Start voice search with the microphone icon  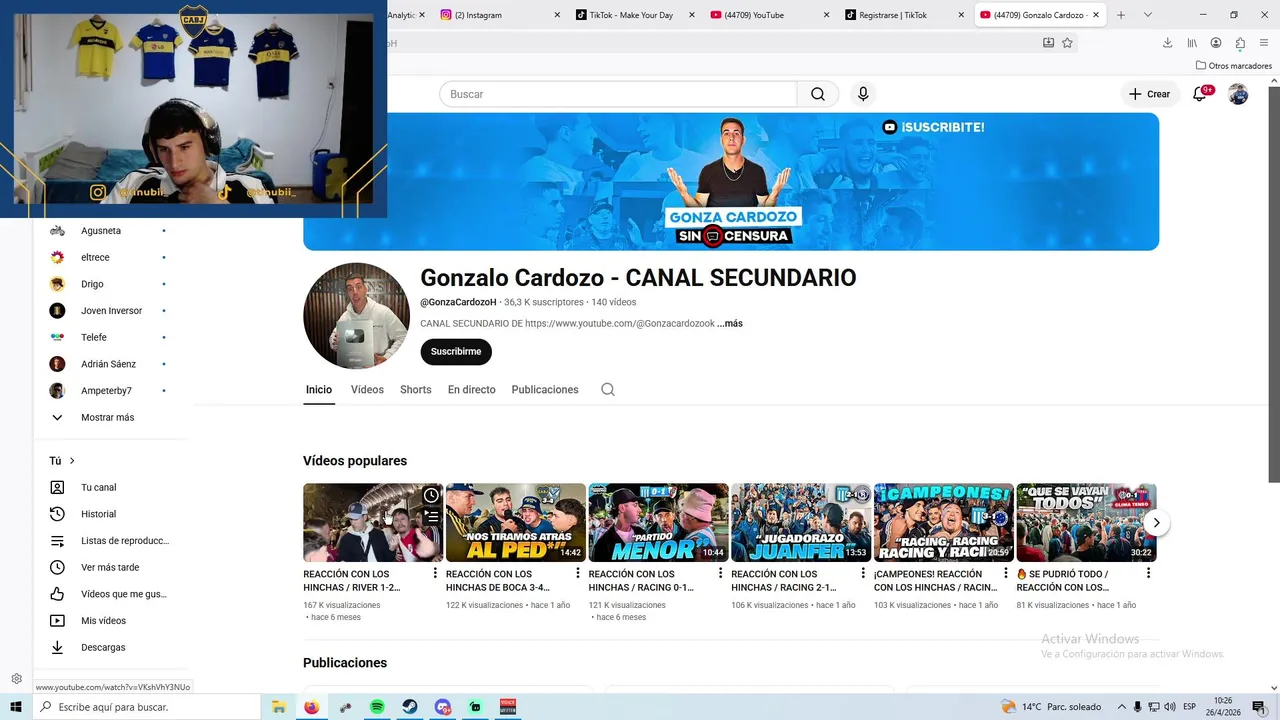coord(863,94)
